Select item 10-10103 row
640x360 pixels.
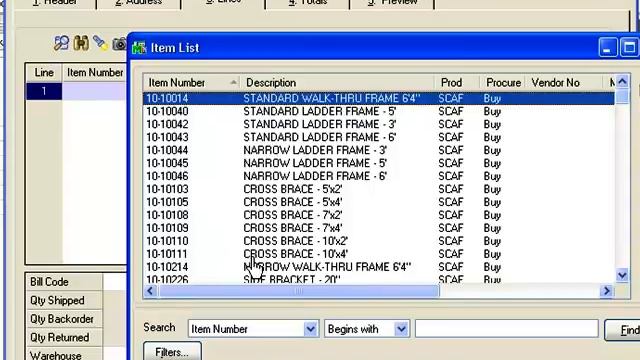click(379, 189)
